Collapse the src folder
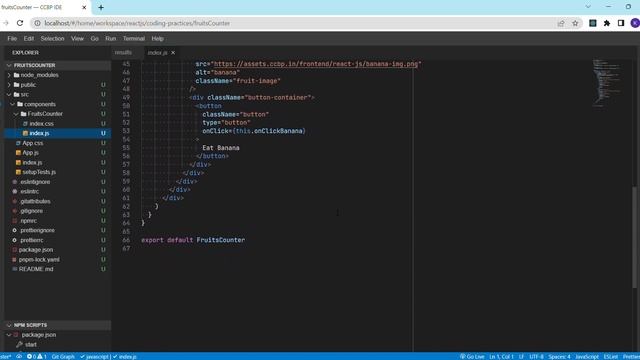The image size is (640, 360). point(57,94)
